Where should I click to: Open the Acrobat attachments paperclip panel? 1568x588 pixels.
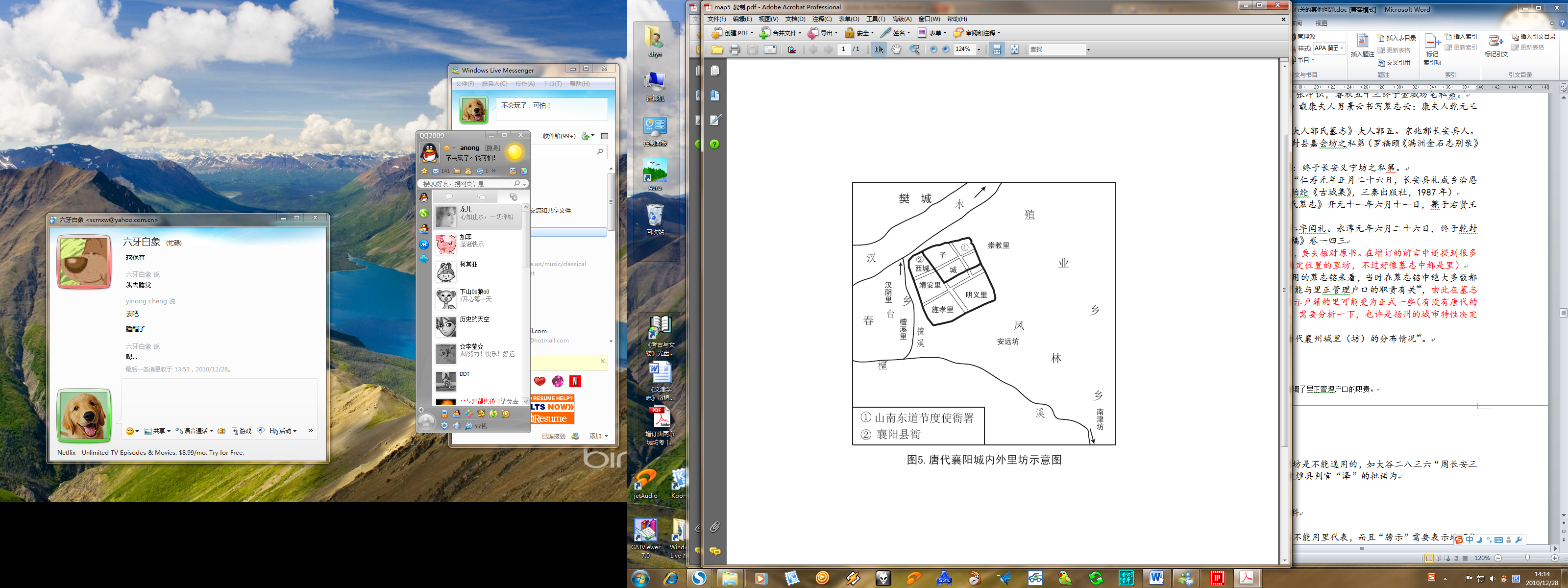(715, 527)
